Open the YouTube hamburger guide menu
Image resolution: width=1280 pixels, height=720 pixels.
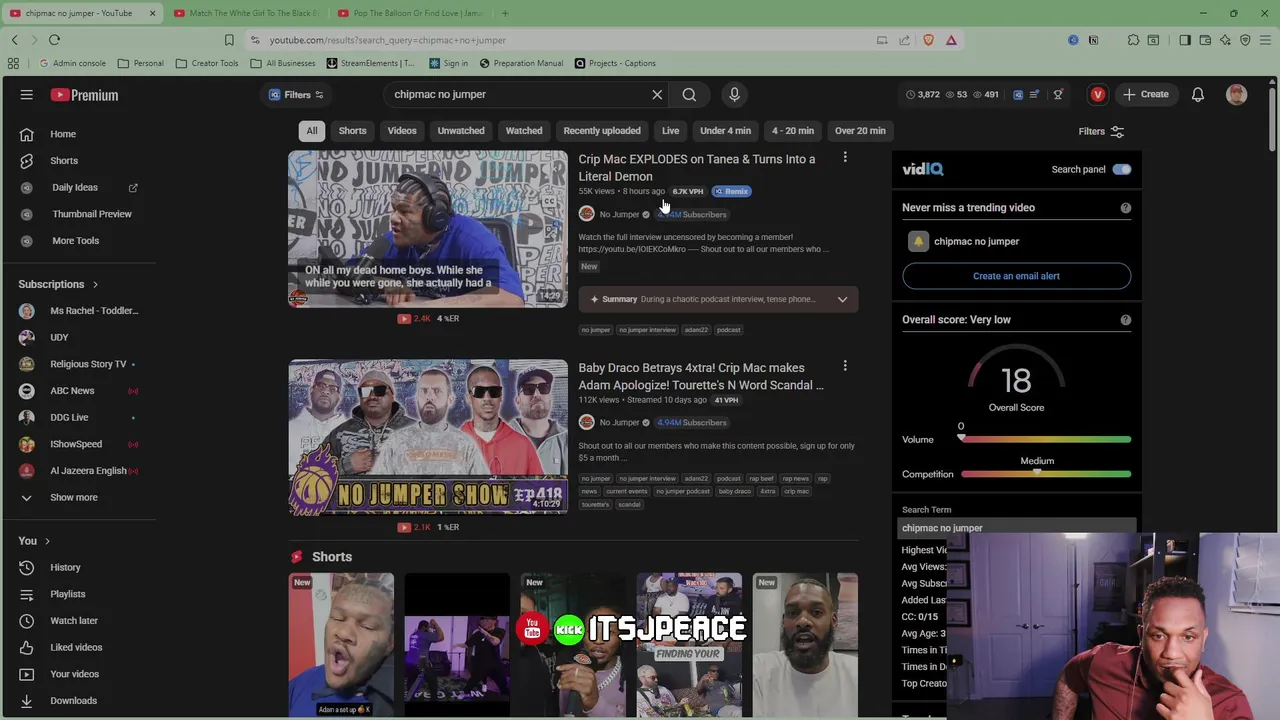pyautogui.click(x=27, y=95)
